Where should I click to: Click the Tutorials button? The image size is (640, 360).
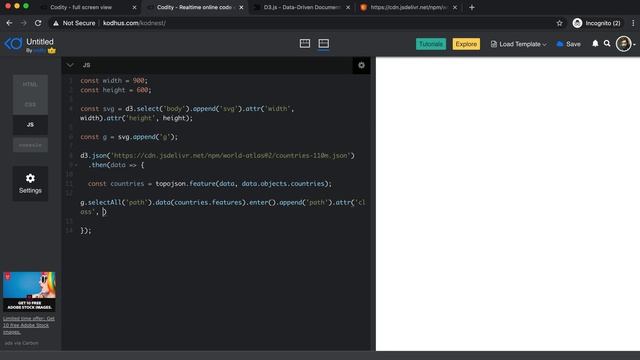tap(431, 44)
